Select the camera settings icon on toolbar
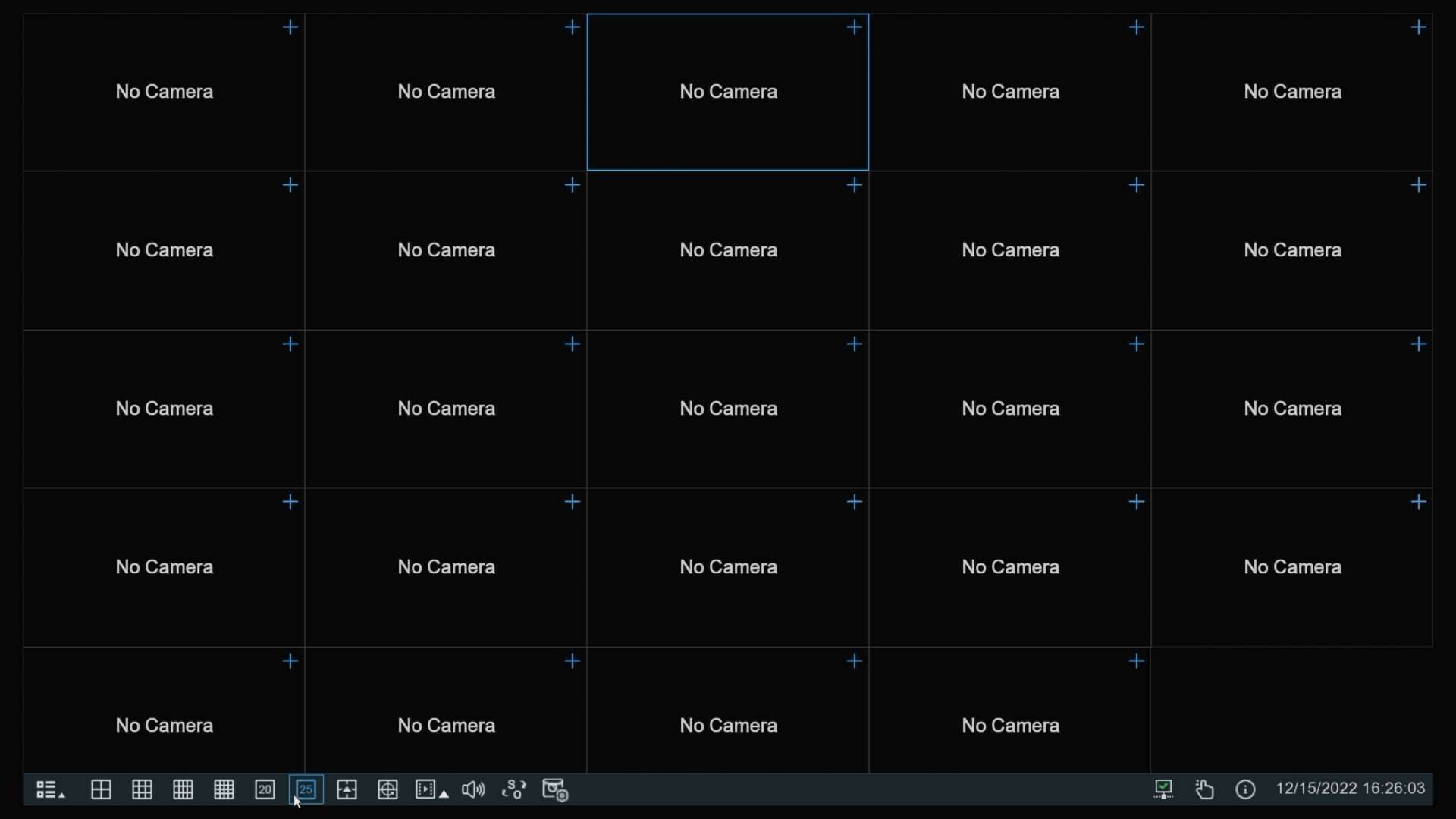1456x819 pixels. tap(556, 790)
